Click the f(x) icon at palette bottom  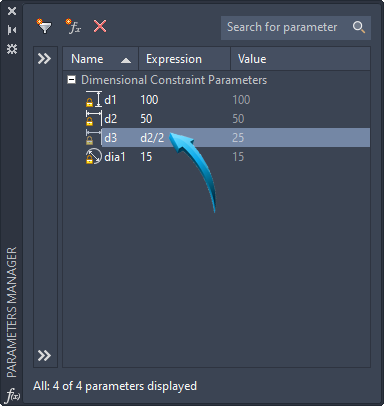point(13,396)
